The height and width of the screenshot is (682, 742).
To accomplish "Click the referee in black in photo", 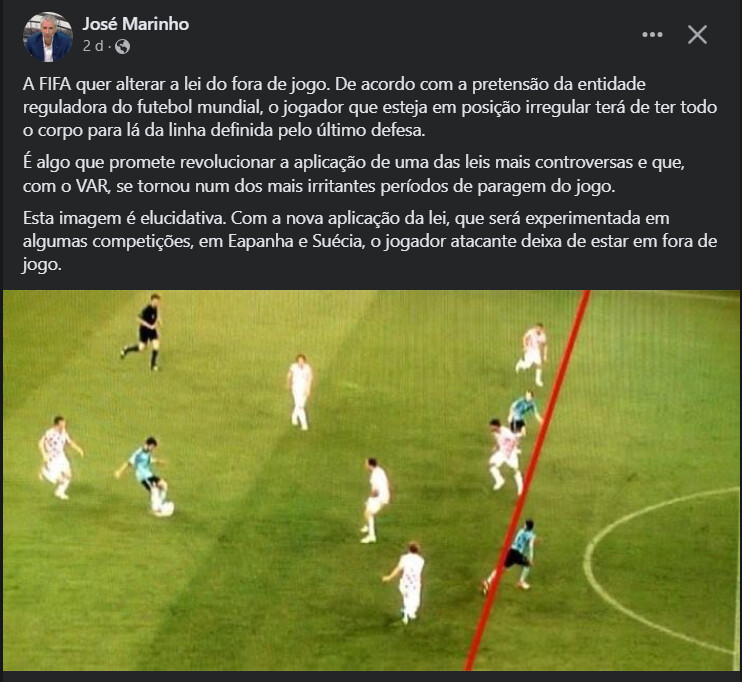I will [143, 331].
